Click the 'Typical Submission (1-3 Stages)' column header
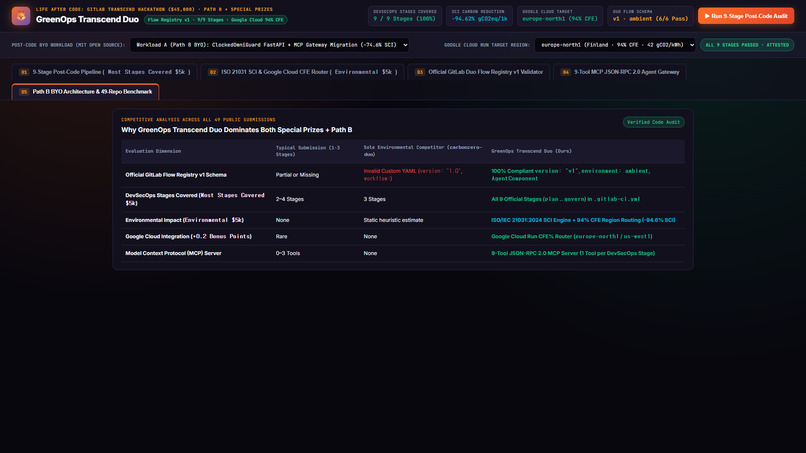806x453 pixels. [x=307, y=151]
